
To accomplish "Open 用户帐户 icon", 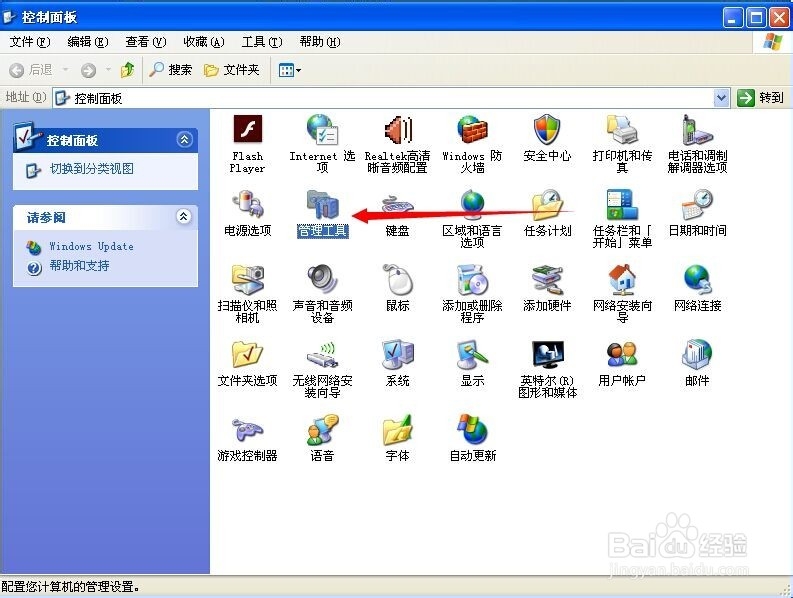I will [622, 354].
